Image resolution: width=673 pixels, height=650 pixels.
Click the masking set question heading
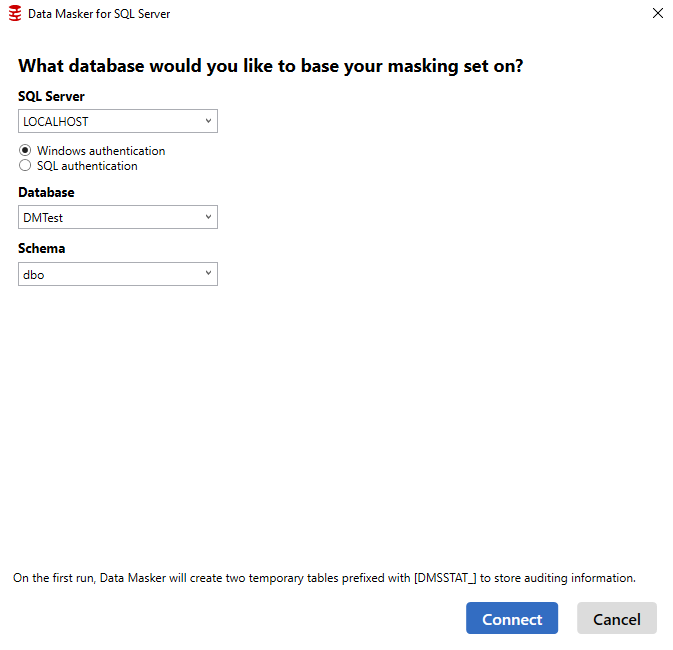[x=271, y=67]
